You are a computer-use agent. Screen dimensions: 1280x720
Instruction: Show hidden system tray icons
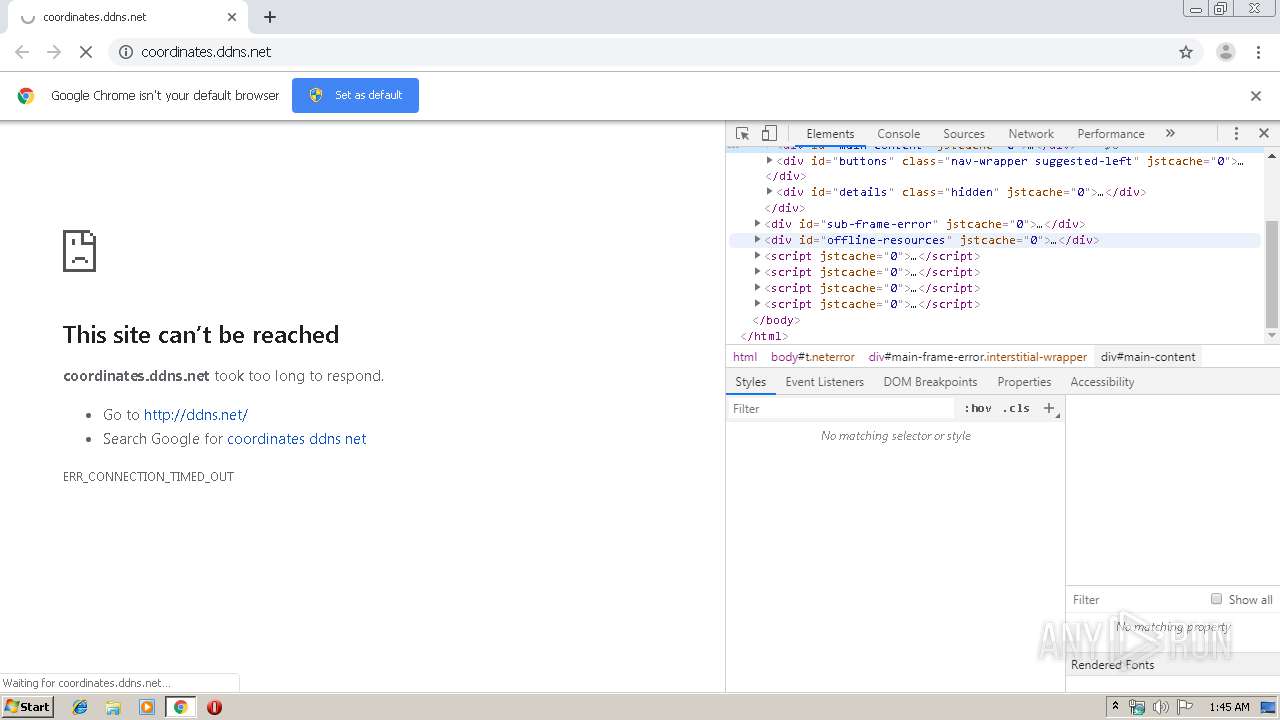coord(1115,707)
